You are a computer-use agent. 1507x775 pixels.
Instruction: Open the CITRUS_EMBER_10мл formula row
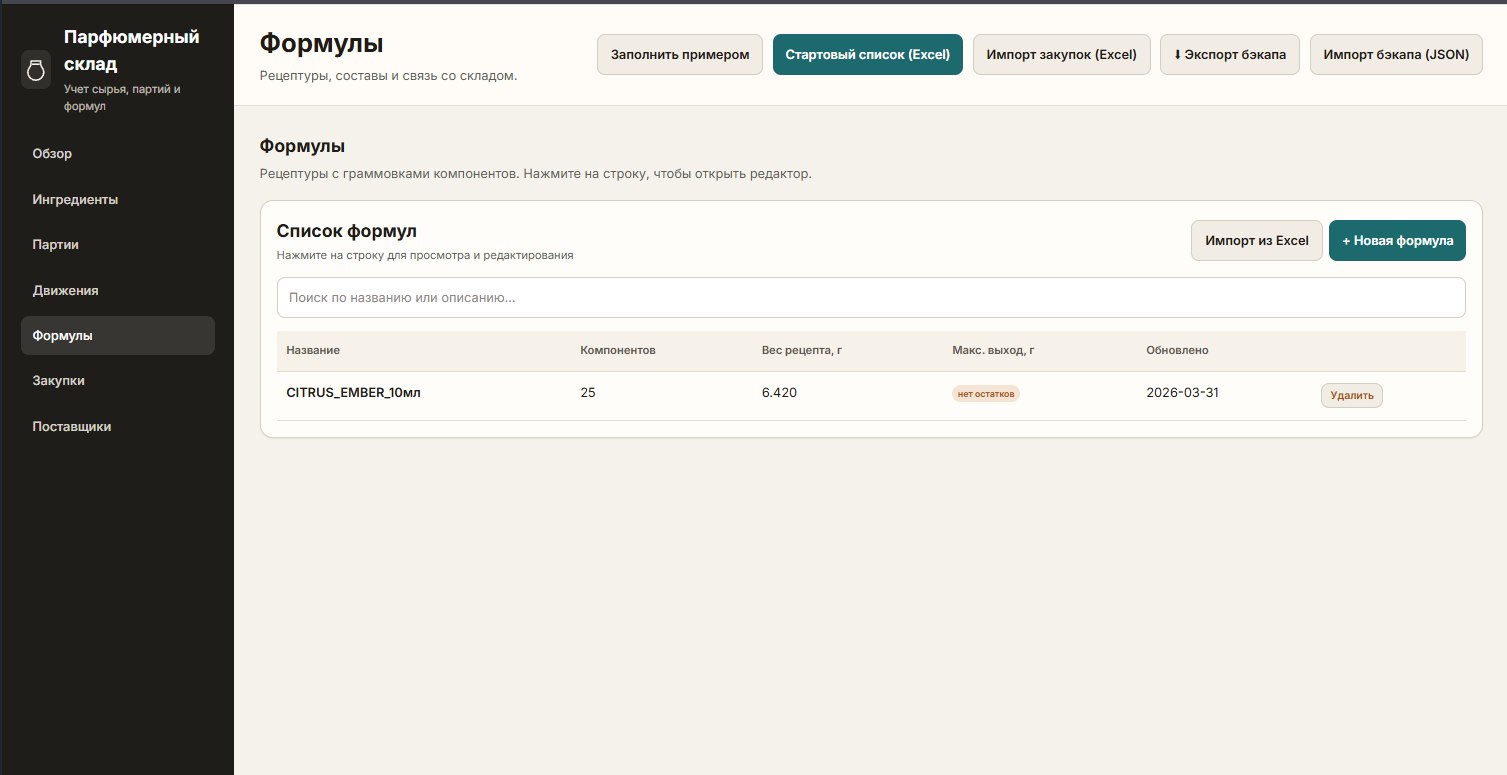pyautogui.click(x=353, y=393)
